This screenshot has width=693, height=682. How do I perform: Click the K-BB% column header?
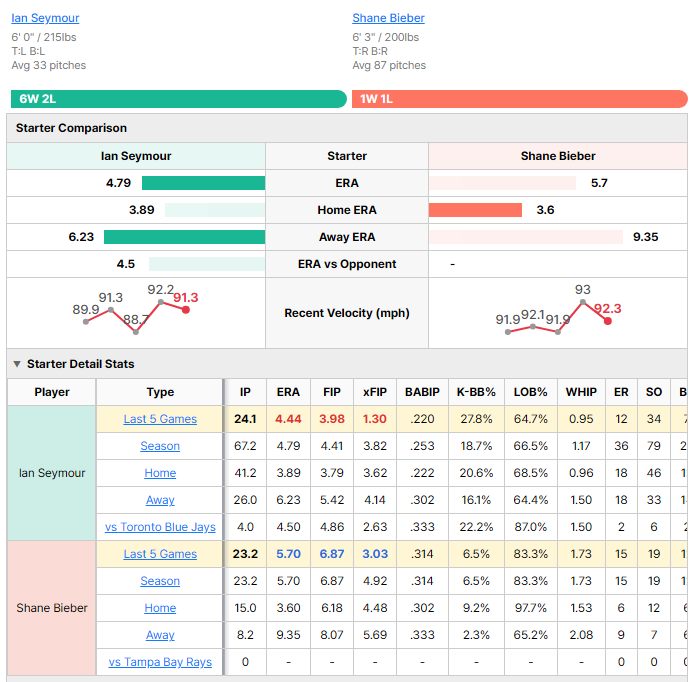(476, 392)
